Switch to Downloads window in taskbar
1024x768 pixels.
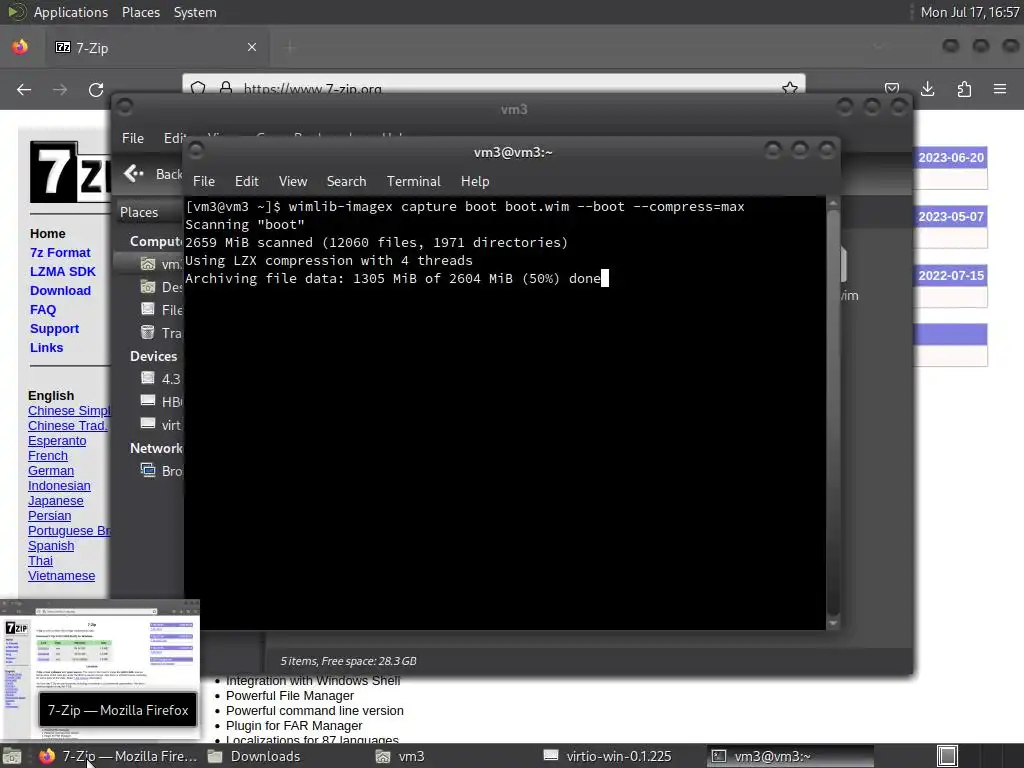point(255,756)
